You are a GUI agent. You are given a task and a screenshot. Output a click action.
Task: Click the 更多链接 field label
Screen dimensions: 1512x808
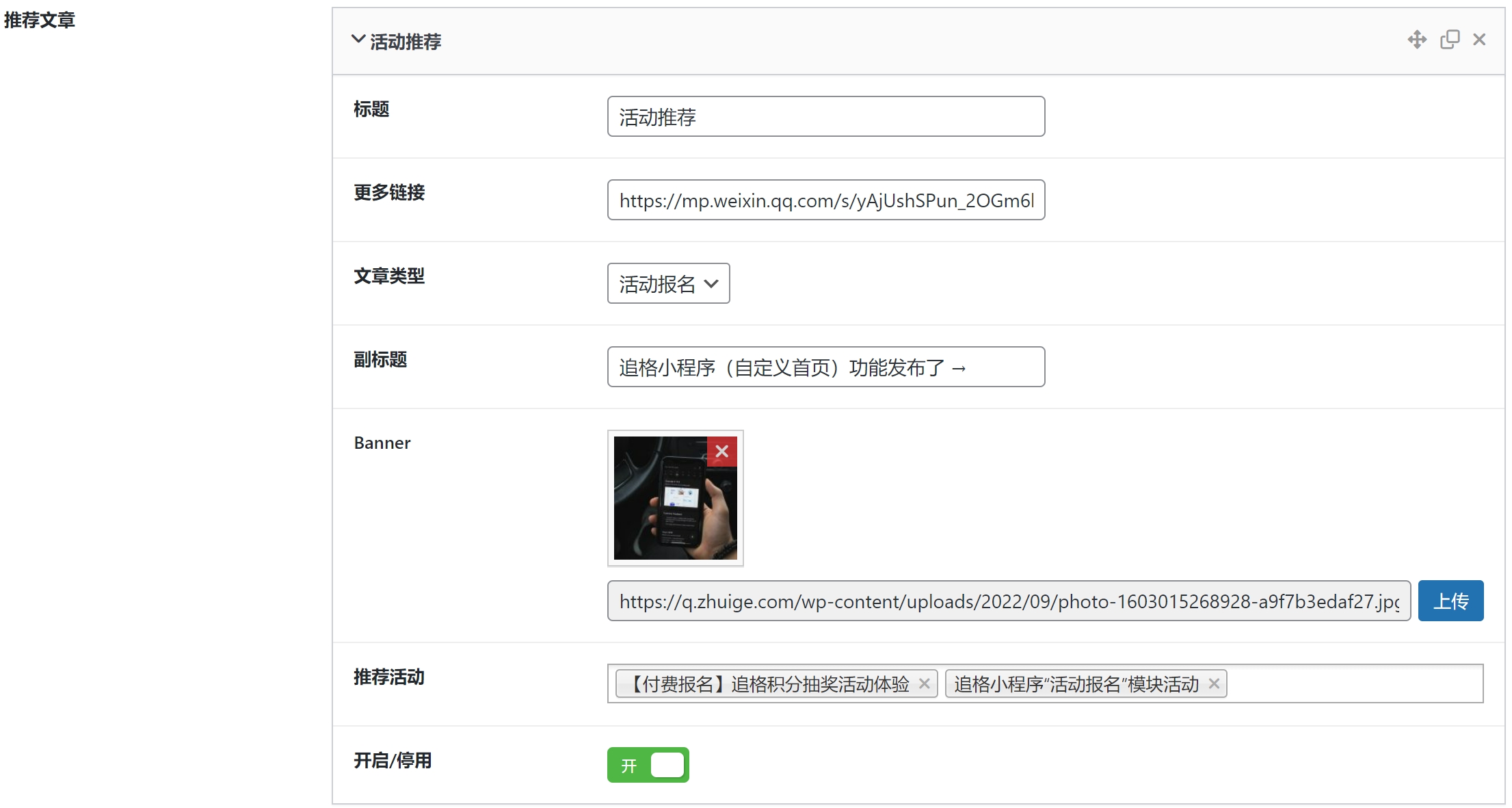click(x=389, y=192)
